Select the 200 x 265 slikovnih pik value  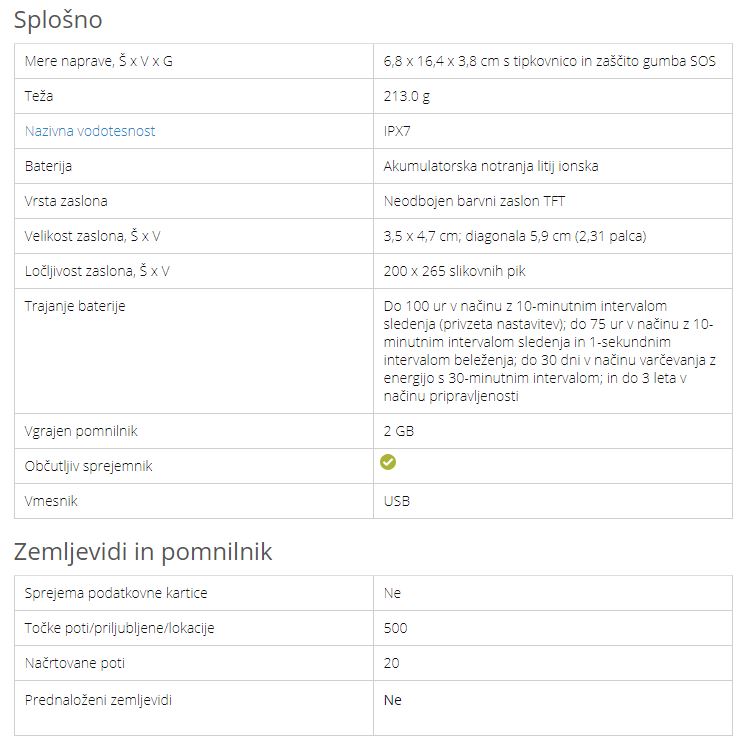(x=454, y=271)
